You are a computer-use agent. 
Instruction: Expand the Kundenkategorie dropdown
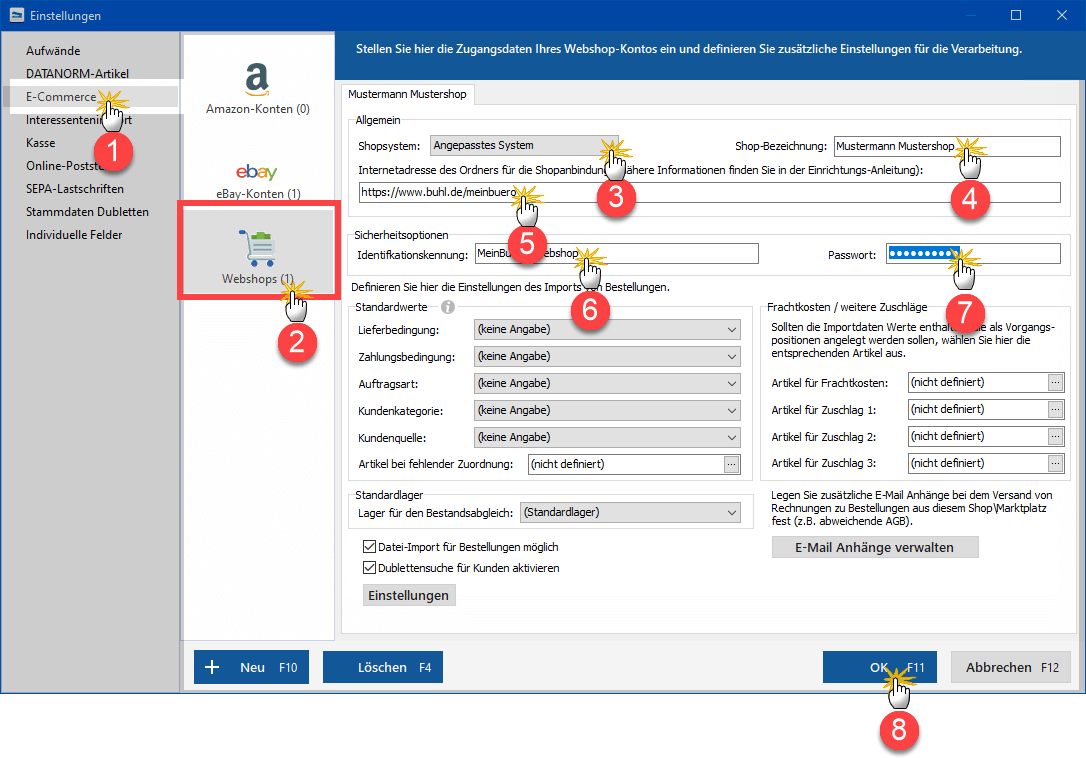coord(731,411)
